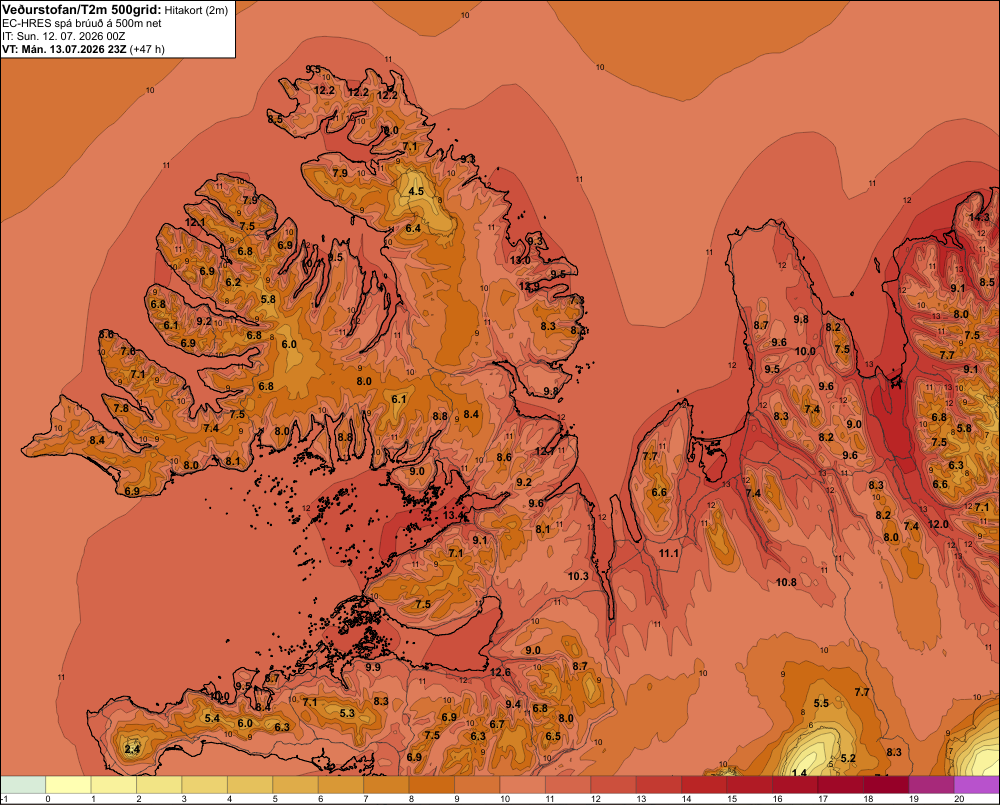Click the IT initial time line in header
This screenshot has width=1000, height=805.
tap(63, 36)
